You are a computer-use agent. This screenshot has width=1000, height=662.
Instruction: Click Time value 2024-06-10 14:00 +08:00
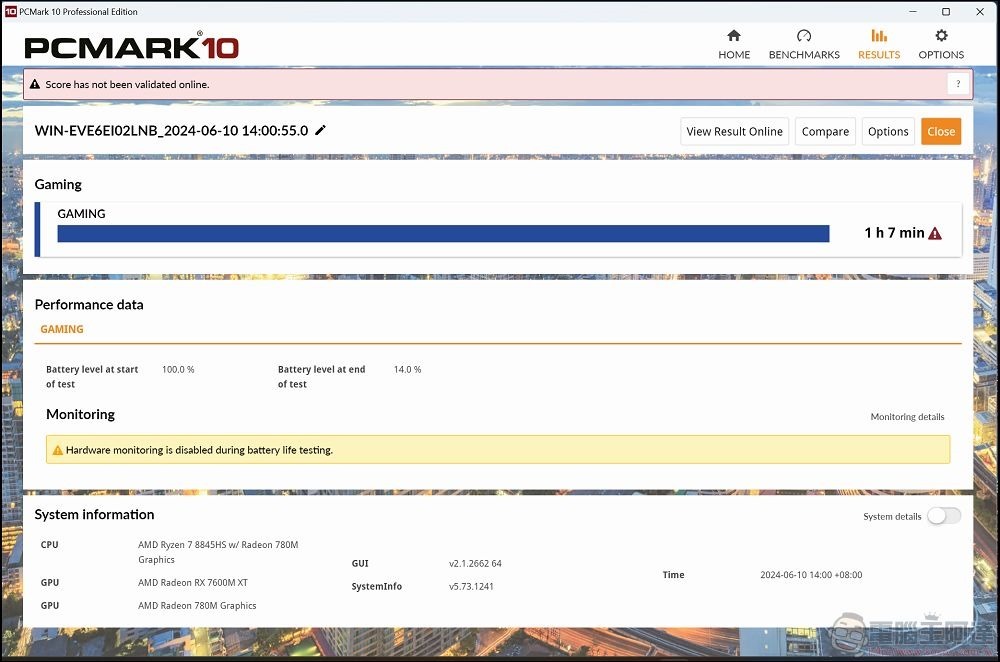tap(811, 575)
